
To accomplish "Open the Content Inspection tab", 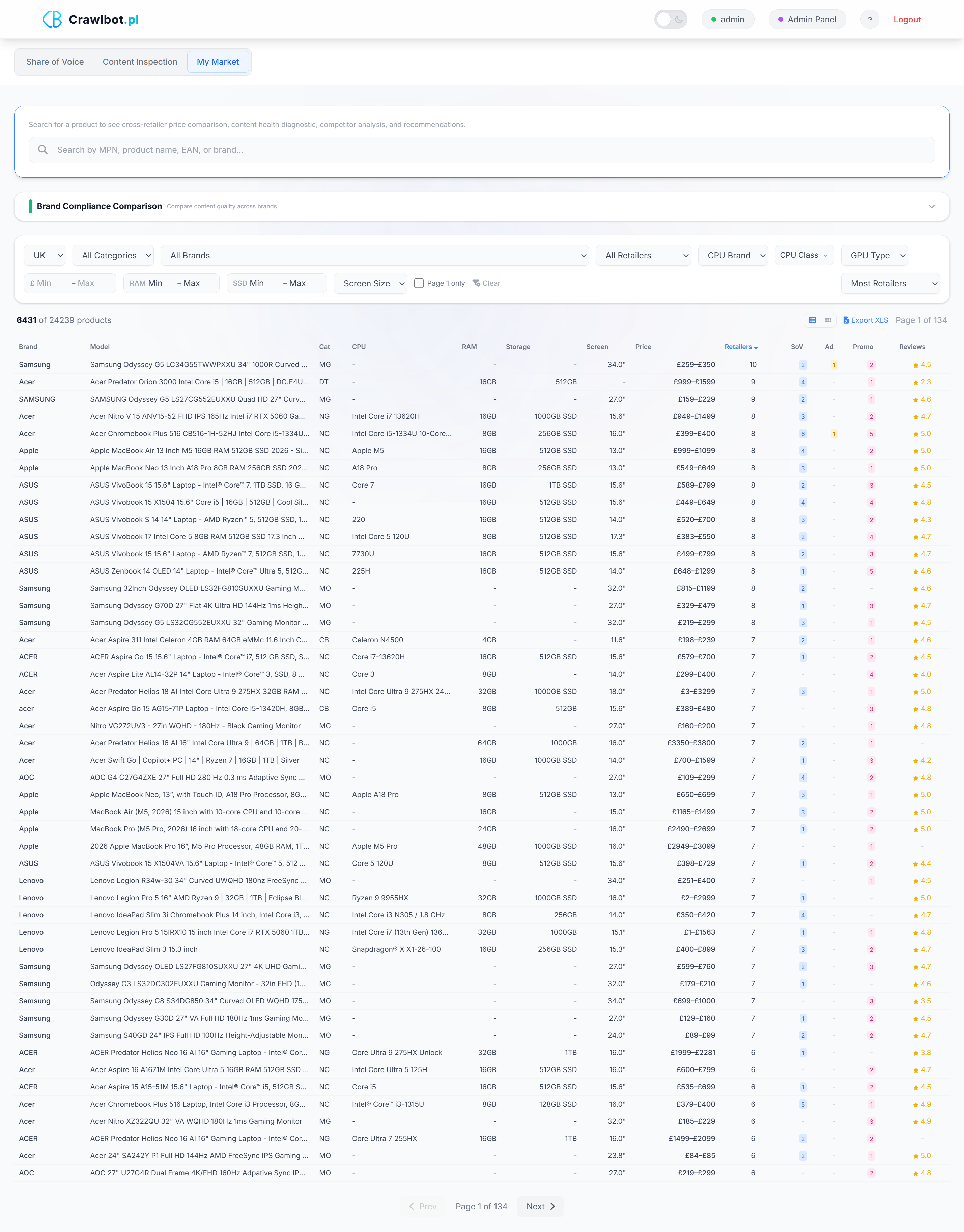I will (140, 62).
